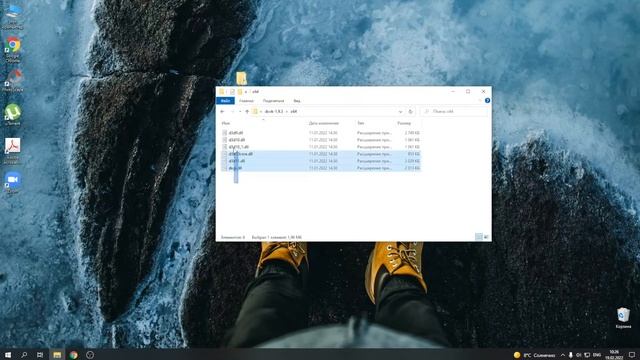Open the Windows Start menu
The width and height of the screenshot is (640, 360).
pos(8,355)
